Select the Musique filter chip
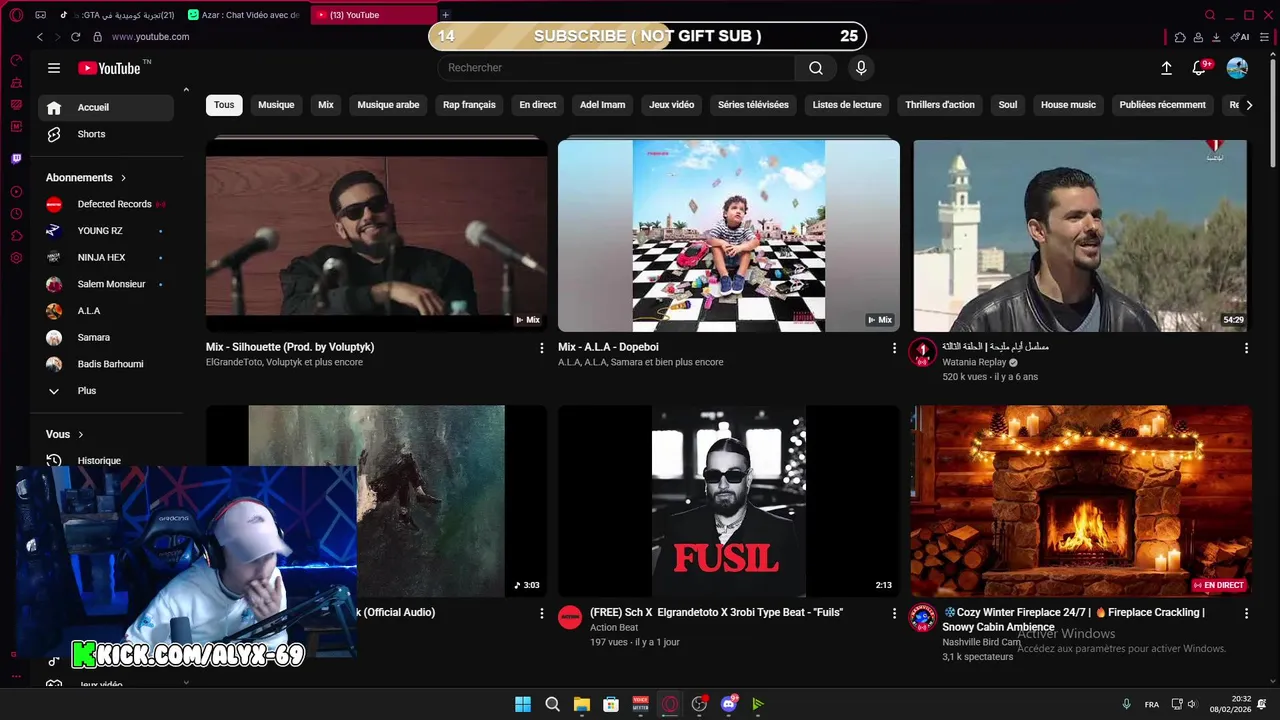The image size is (1280, 720). 276,105
